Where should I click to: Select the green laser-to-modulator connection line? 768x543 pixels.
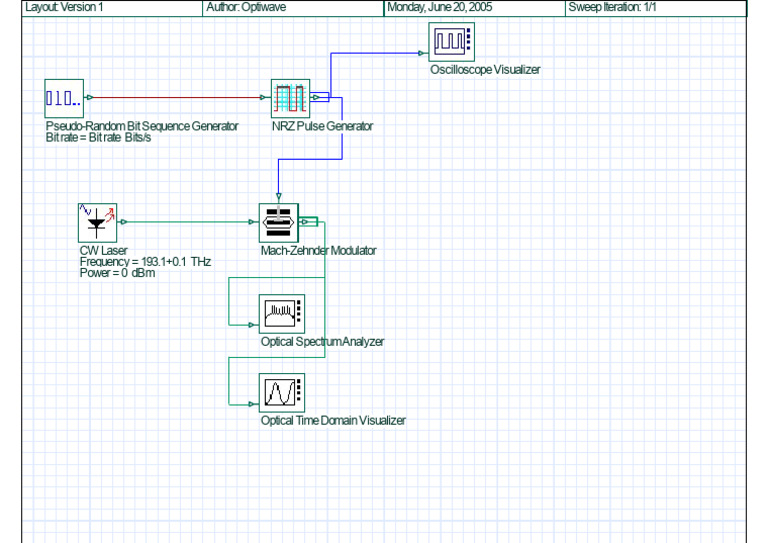[188, 222]
